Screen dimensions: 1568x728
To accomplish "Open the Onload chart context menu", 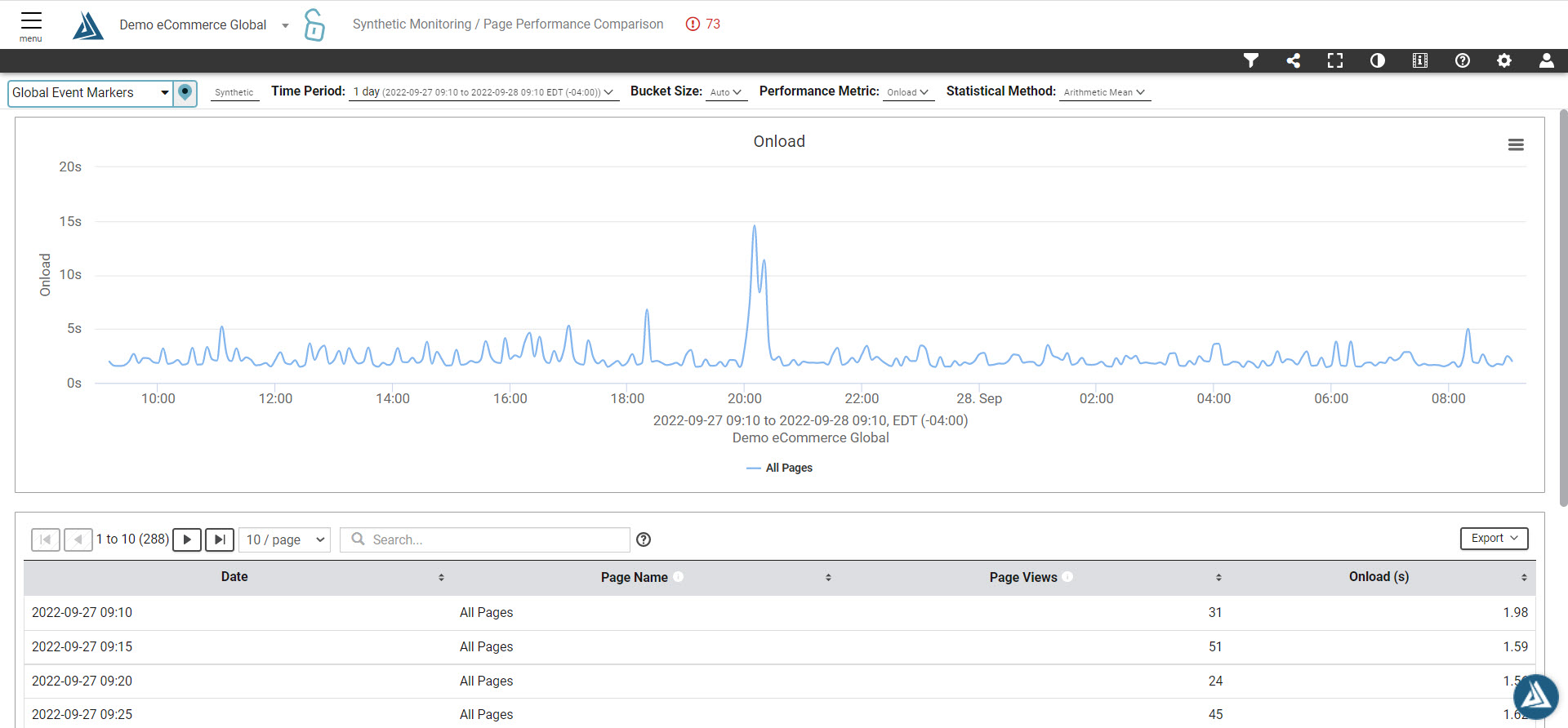I will (1516, 144).
